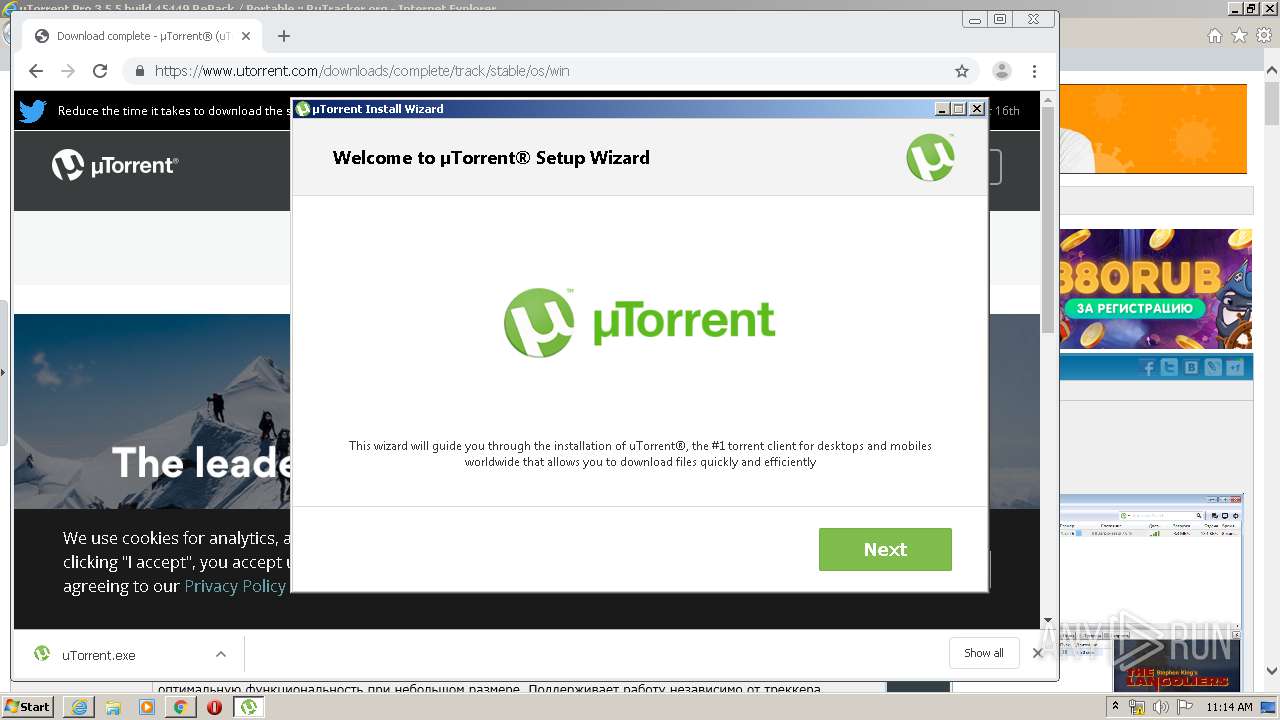This screenshot has width=1280, height=720.
Task: Click the orange banner ad in IE
Action: pos(1153,129)
